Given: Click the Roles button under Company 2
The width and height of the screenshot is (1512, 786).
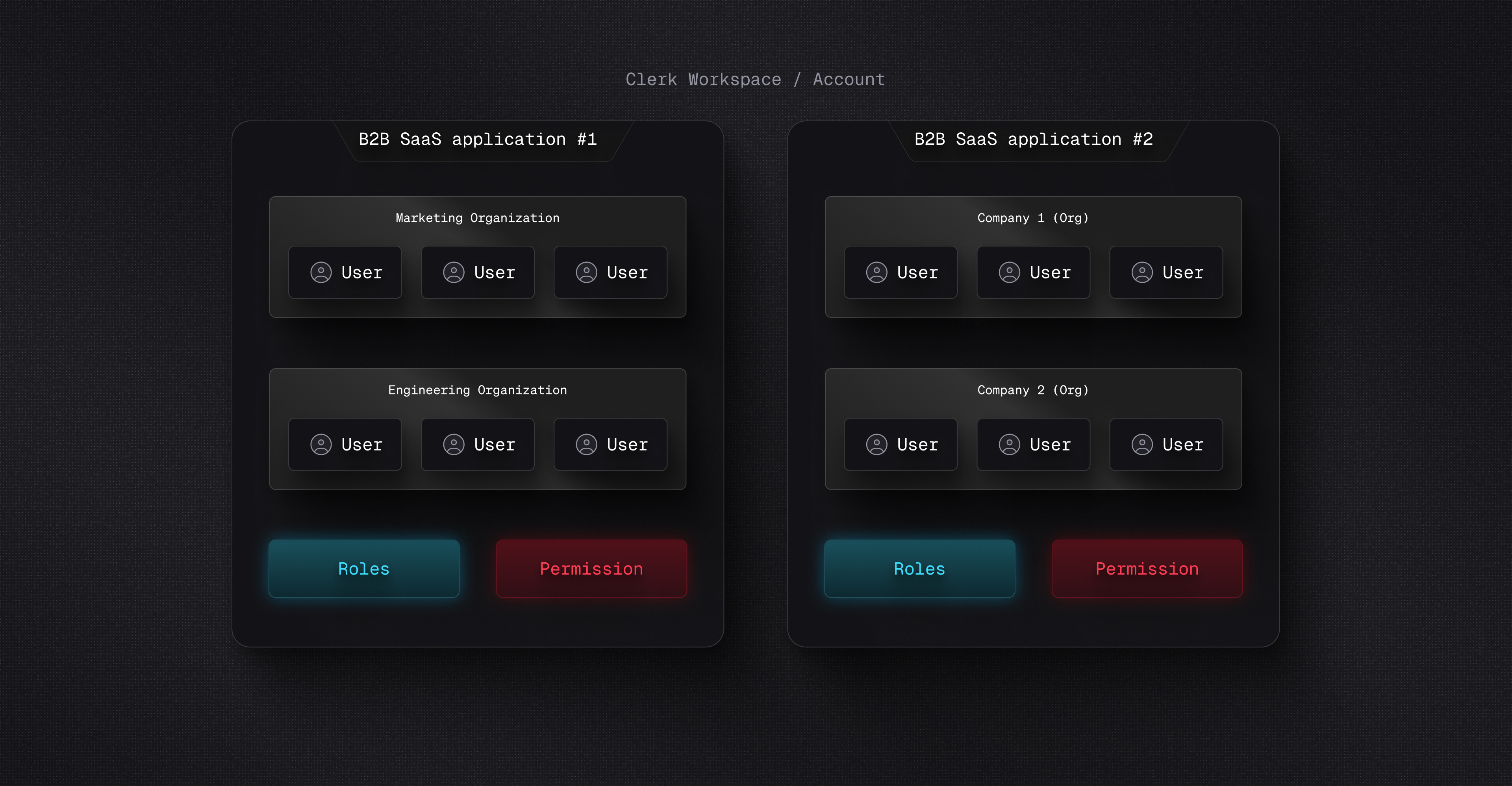Looking at the screenshot, I should coord(919,568).
